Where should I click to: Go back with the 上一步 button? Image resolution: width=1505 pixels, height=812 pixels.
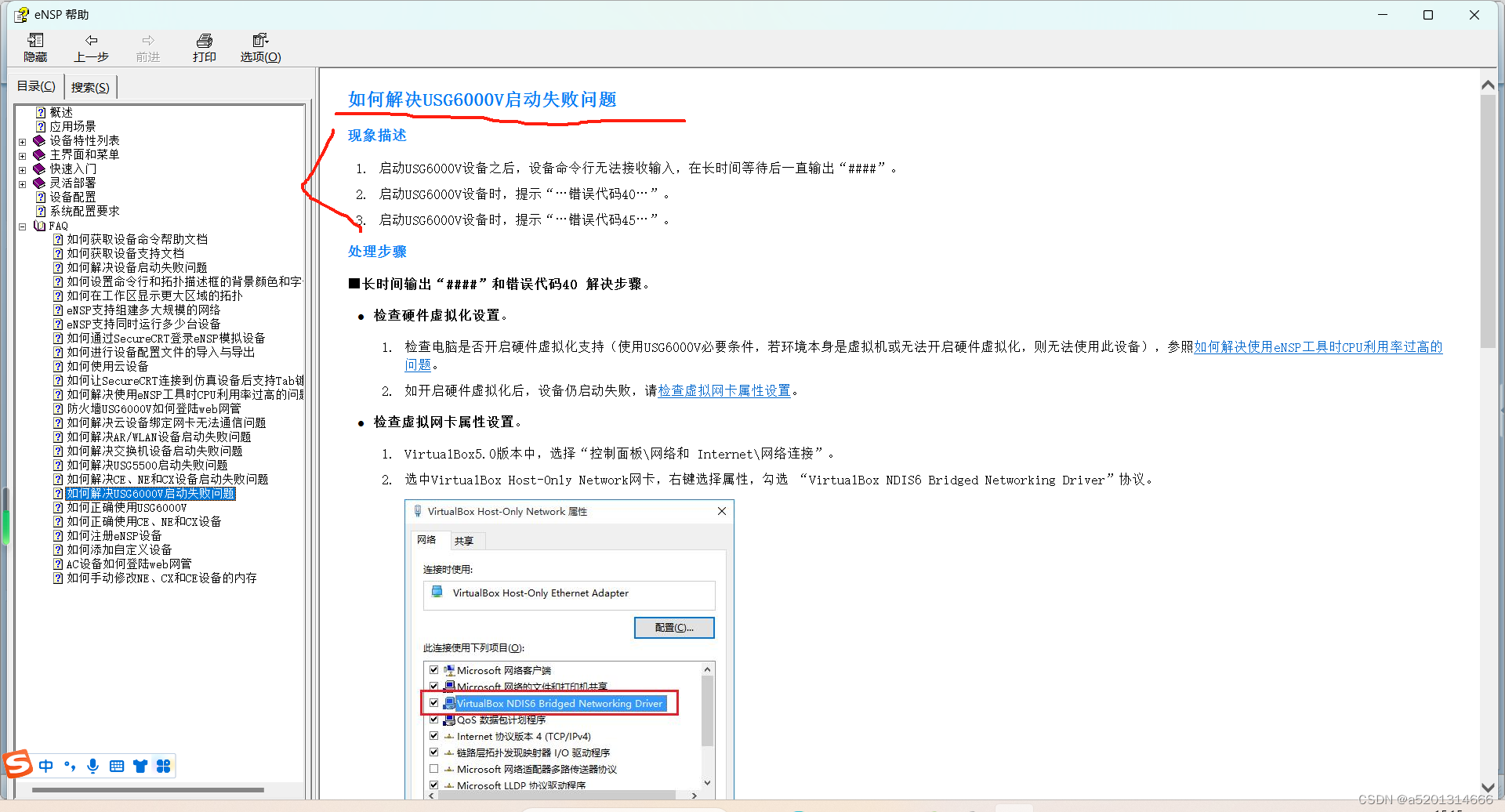92,47
